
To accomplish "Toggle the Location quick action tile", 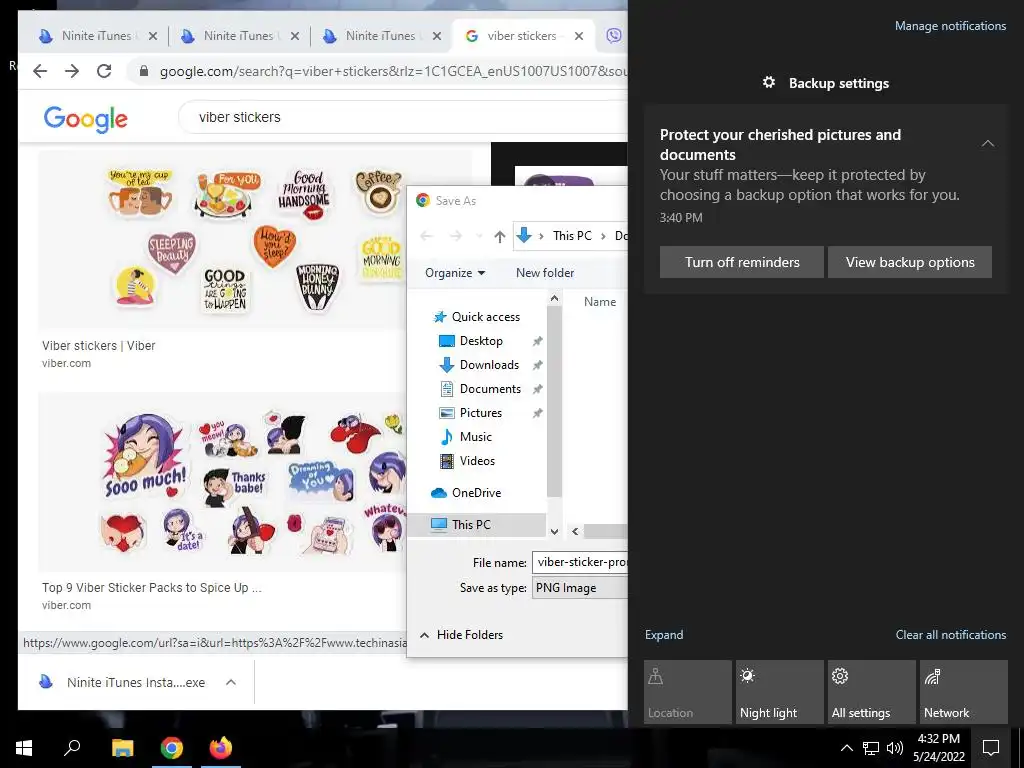I will click(688, 692).
